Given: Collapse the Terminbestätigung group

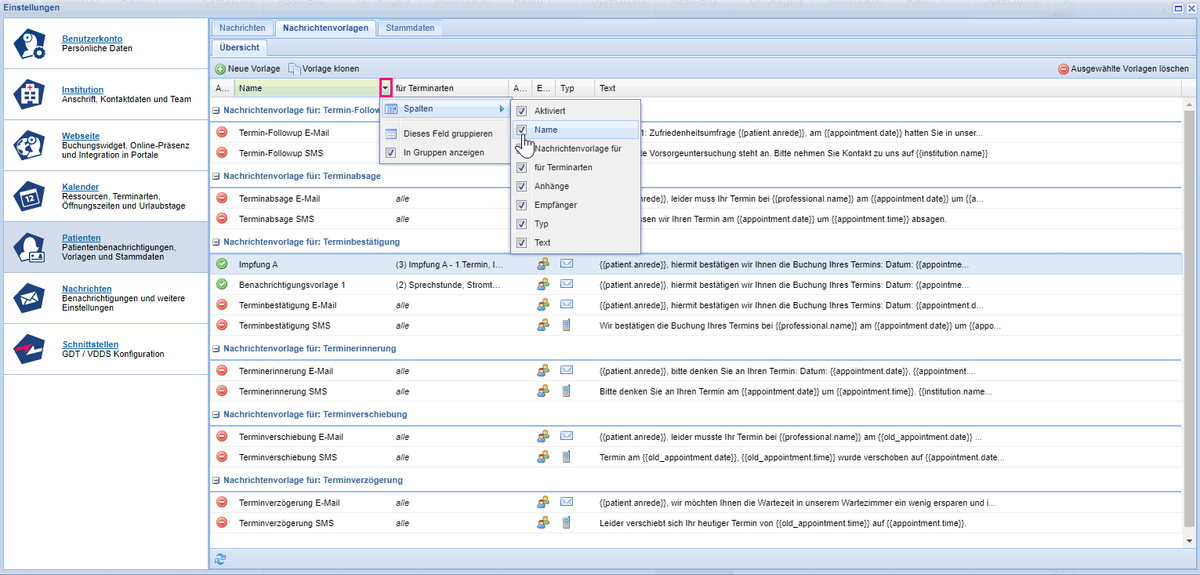Looking at the screenshot, I should (x=216, y=242).
